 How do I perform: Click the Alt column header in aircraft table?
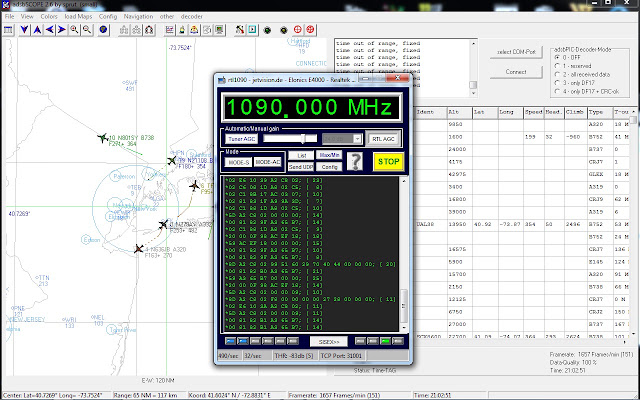point(459,112)
